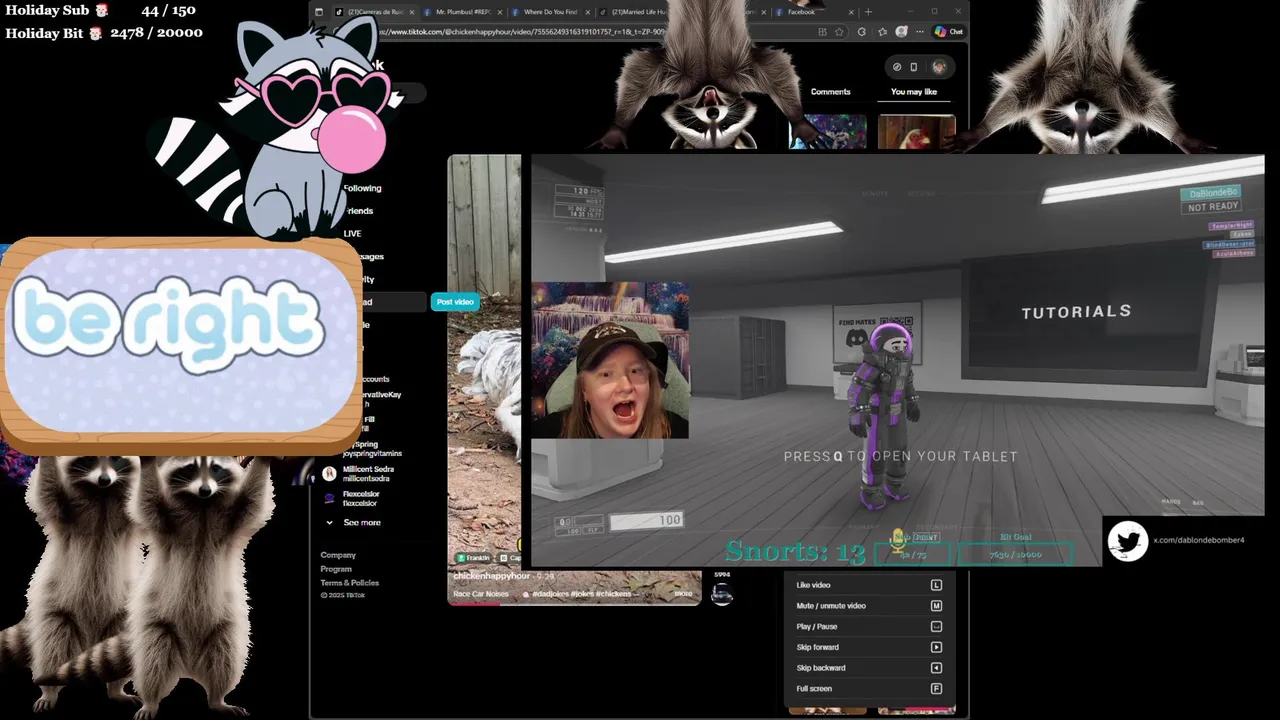Click the 'x.com/dablondebomber4' overlay text

click(x=1199, y=540)
